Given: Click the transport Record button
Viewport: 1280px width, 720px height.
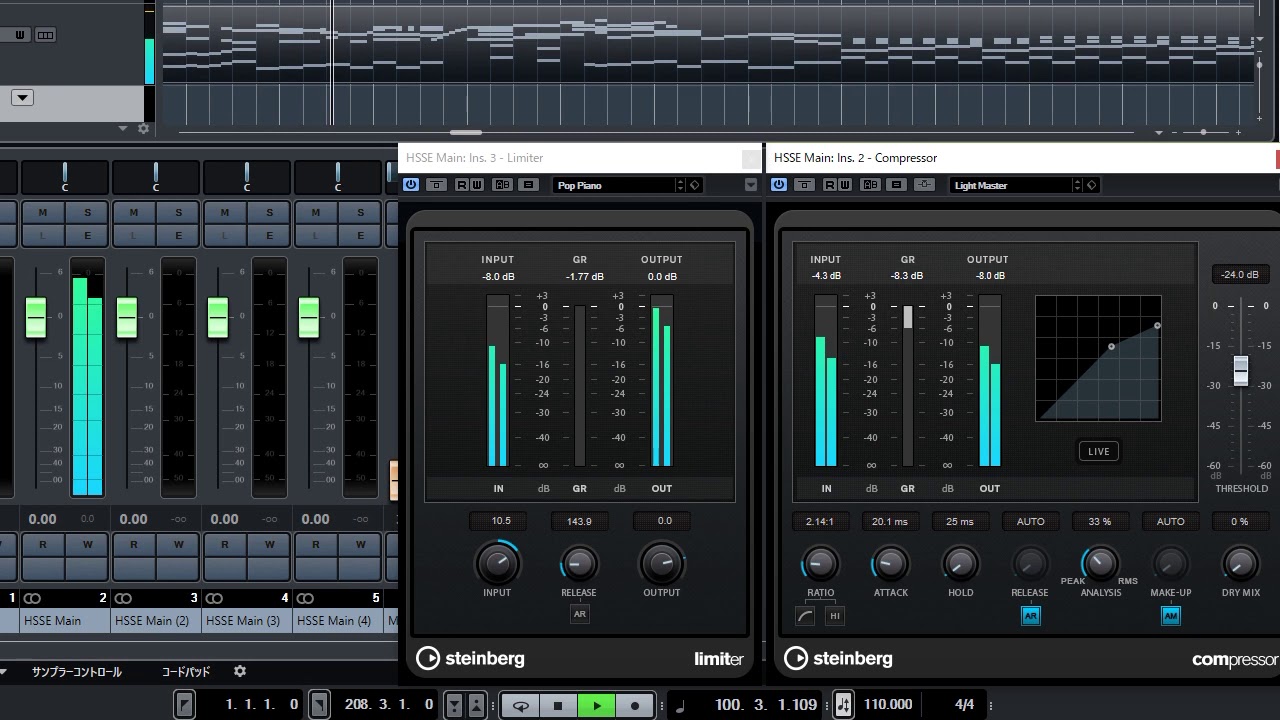Looking at the screenshot, I should pos(635,705).
